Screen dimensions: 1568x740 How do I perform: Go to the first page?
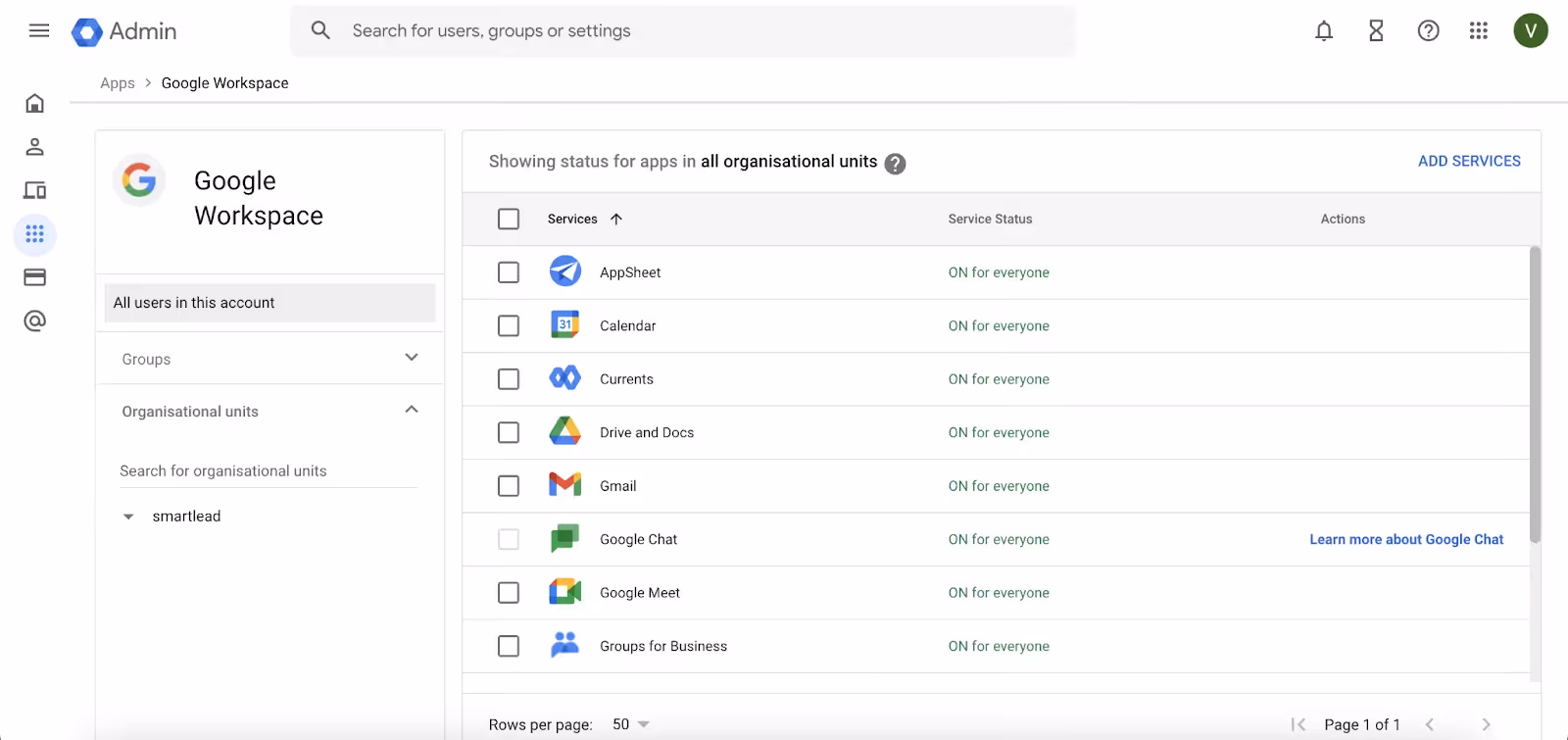click(x=1298, y=724)
